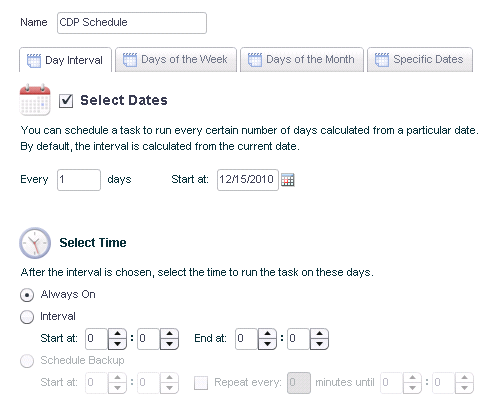Click the Name field containing CDP Schedule
This screenshot has height=413, width=482.
pos(132,23)
